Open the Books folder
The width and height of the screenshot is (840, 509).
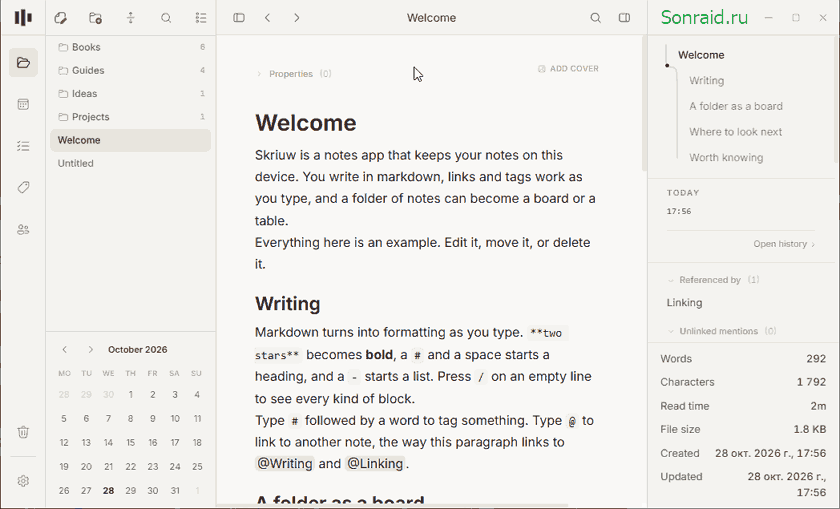coord(131,47)
